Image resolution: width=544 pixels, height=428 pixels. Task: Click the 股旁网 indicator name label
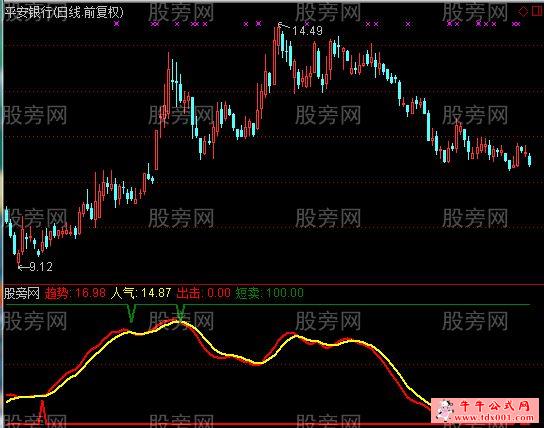22,293
